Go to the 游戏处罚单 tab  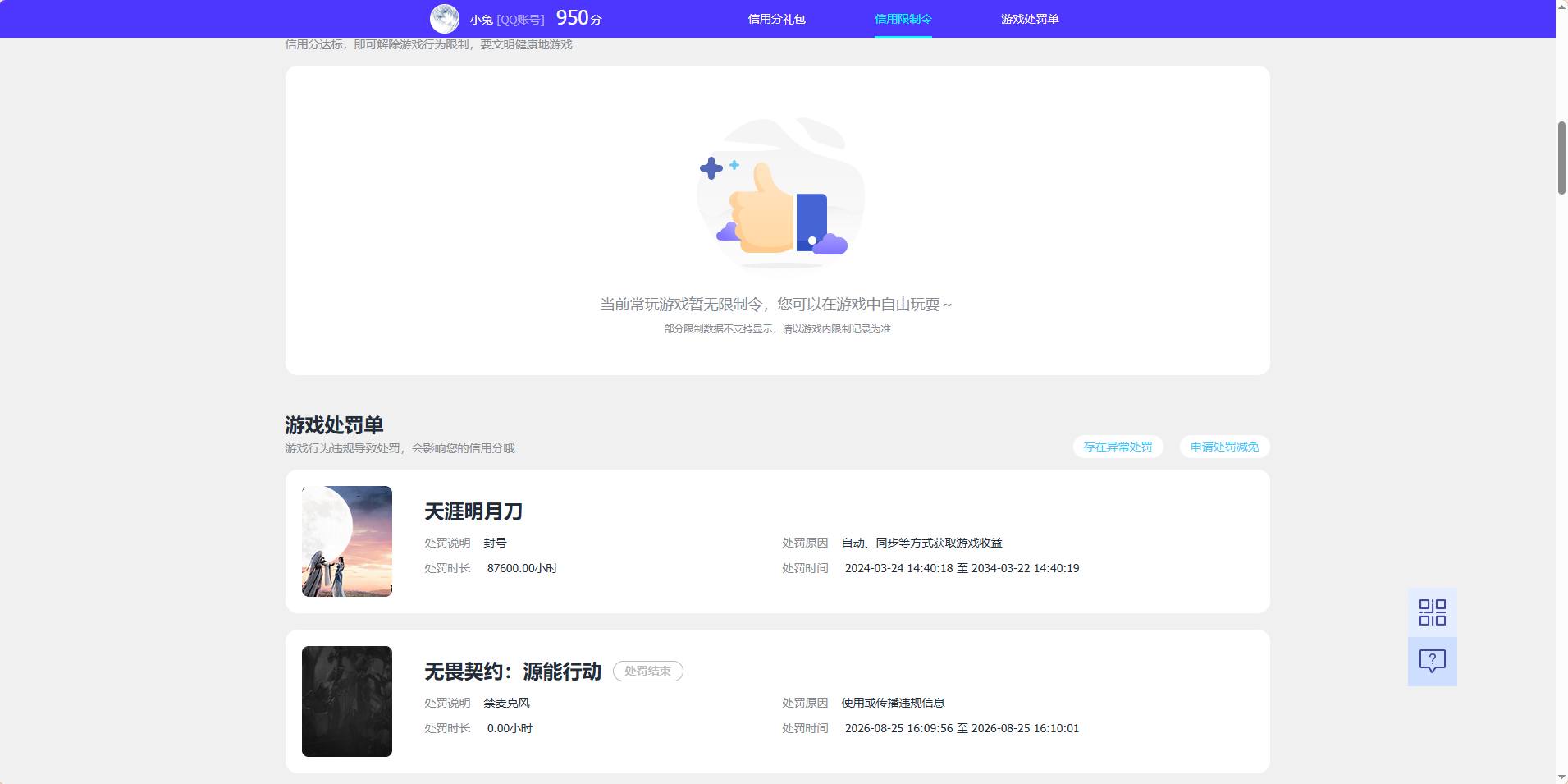[1029, 19]
